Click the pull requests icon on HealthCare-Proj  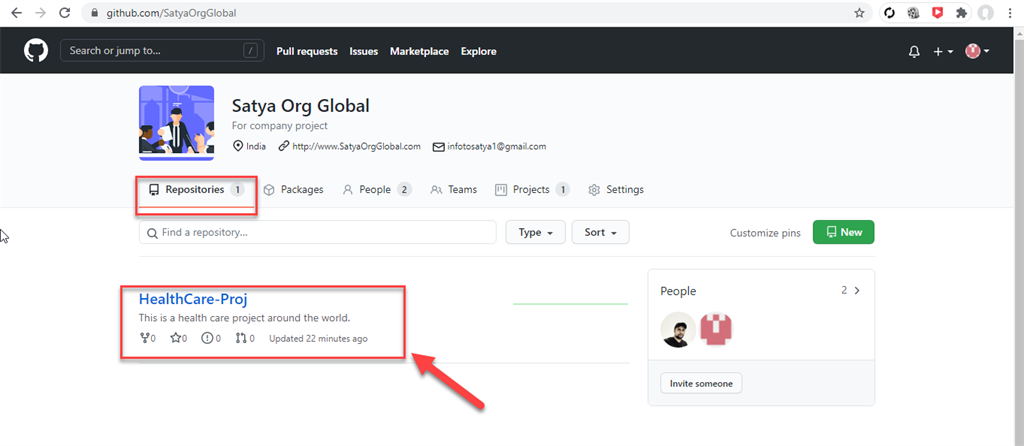pos(240,338)
